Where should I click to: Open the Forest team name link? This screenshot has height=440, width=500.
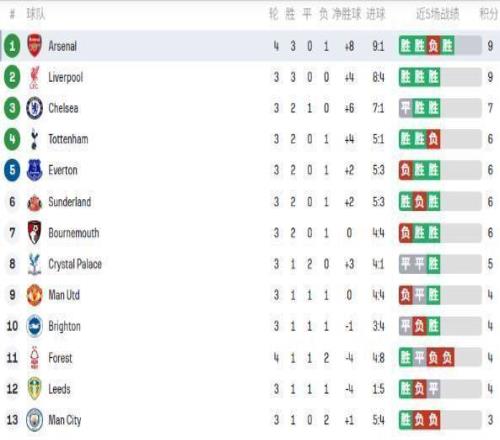click(x=60, y=358)
